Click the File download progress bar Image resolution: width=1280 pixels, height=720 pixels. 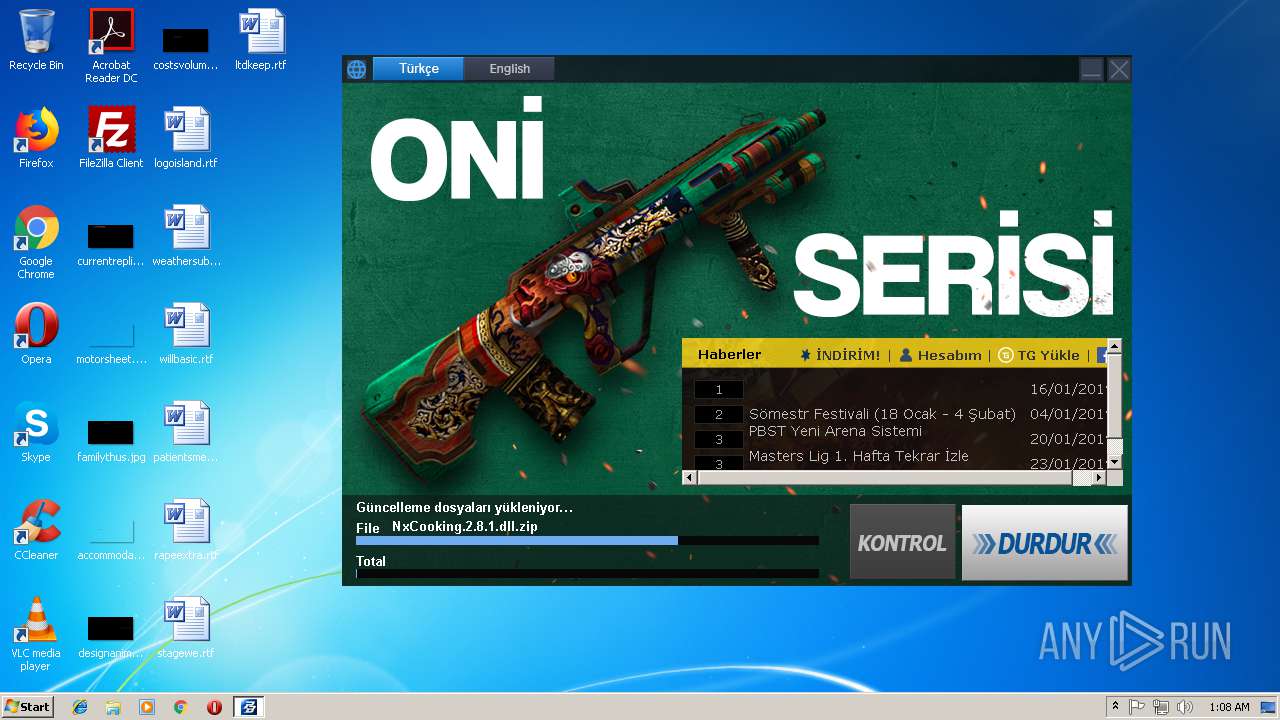(587, 541)
